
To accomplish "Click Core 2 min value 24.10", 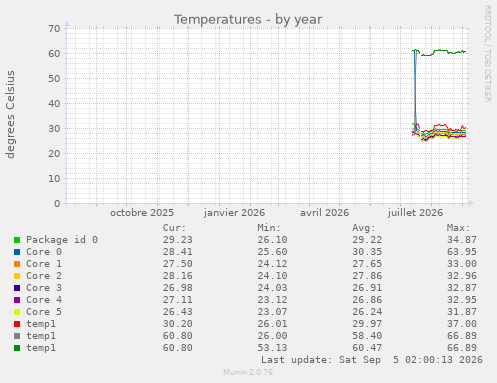I will pos(272,276).
